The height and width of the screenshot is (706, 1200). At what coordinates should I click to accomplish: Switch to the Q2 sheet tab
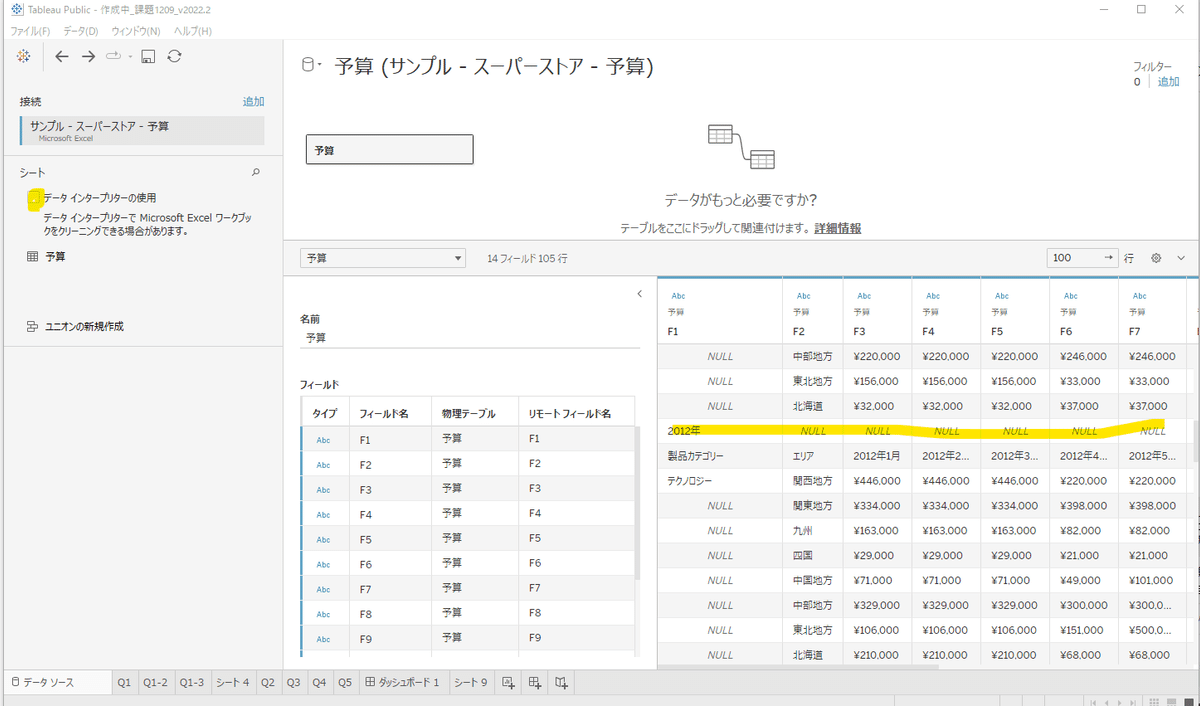tap(268, 683)
